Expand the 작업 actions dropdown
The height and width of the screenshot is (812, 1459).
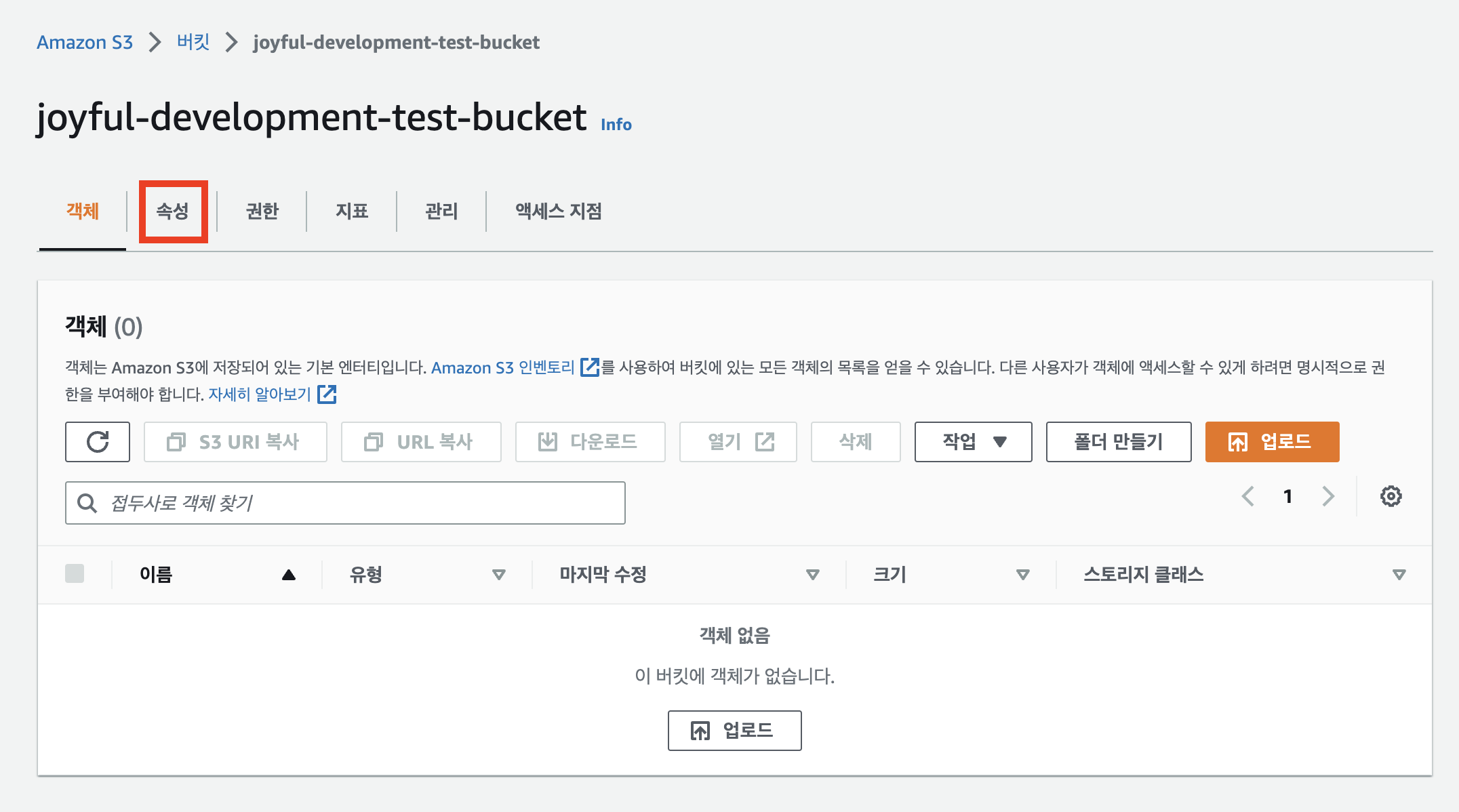pyautogui.click(x=973, y=442)
